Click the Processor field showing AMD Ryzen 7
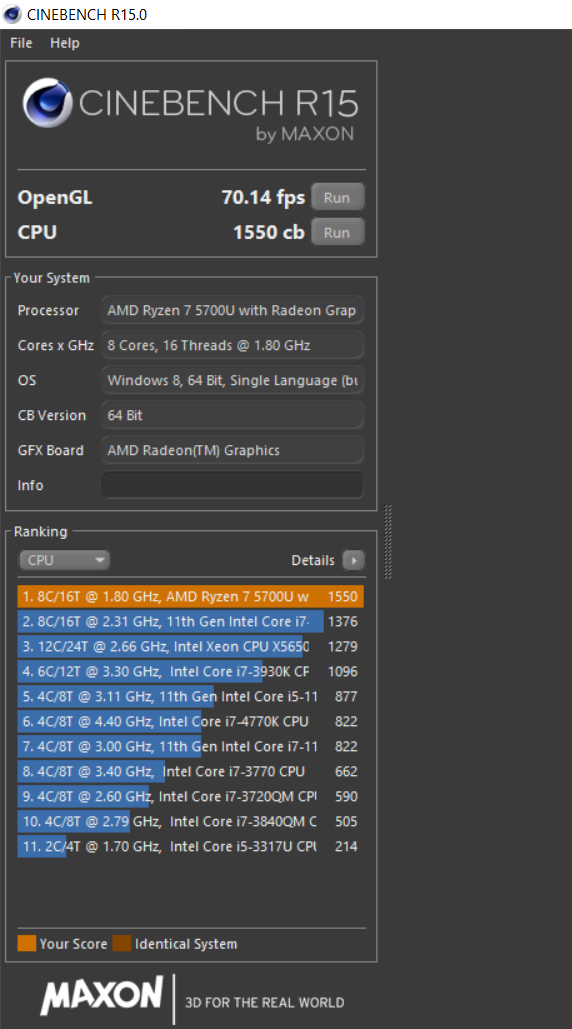 [232, 310]
